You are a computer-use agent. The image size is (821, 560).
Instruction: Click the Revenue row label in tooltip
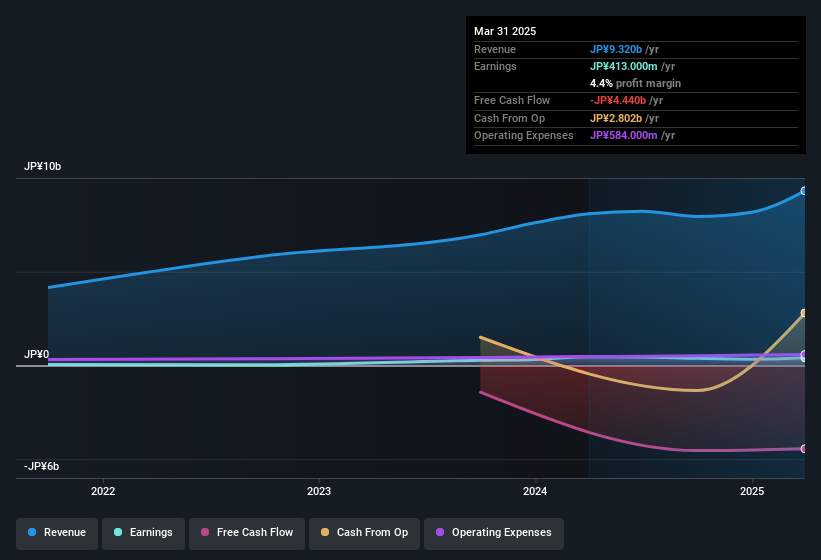tap(495, 49)
